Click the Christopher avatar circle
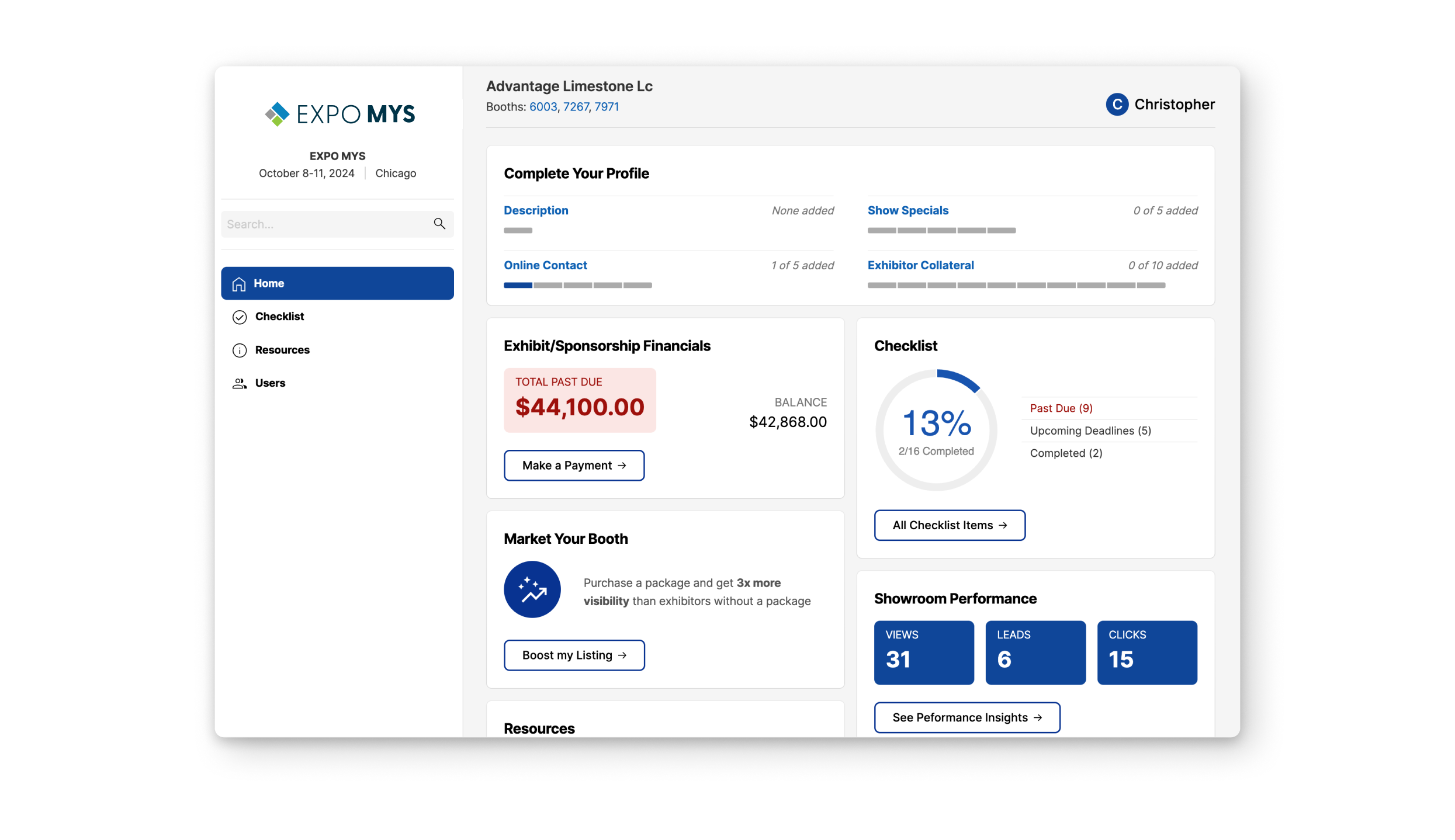This screenshot has height=840, width=1455. (x=1117, y=105)
